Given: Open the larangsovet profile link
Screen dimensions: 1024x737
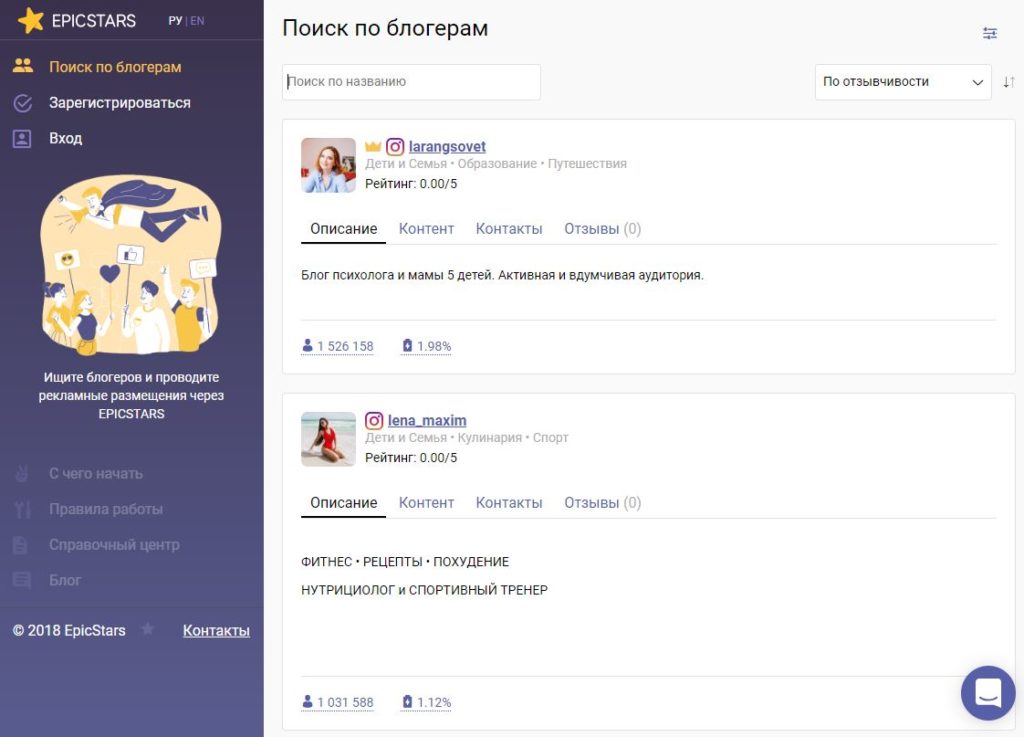Looking at the screenshot, I should 447,147.
